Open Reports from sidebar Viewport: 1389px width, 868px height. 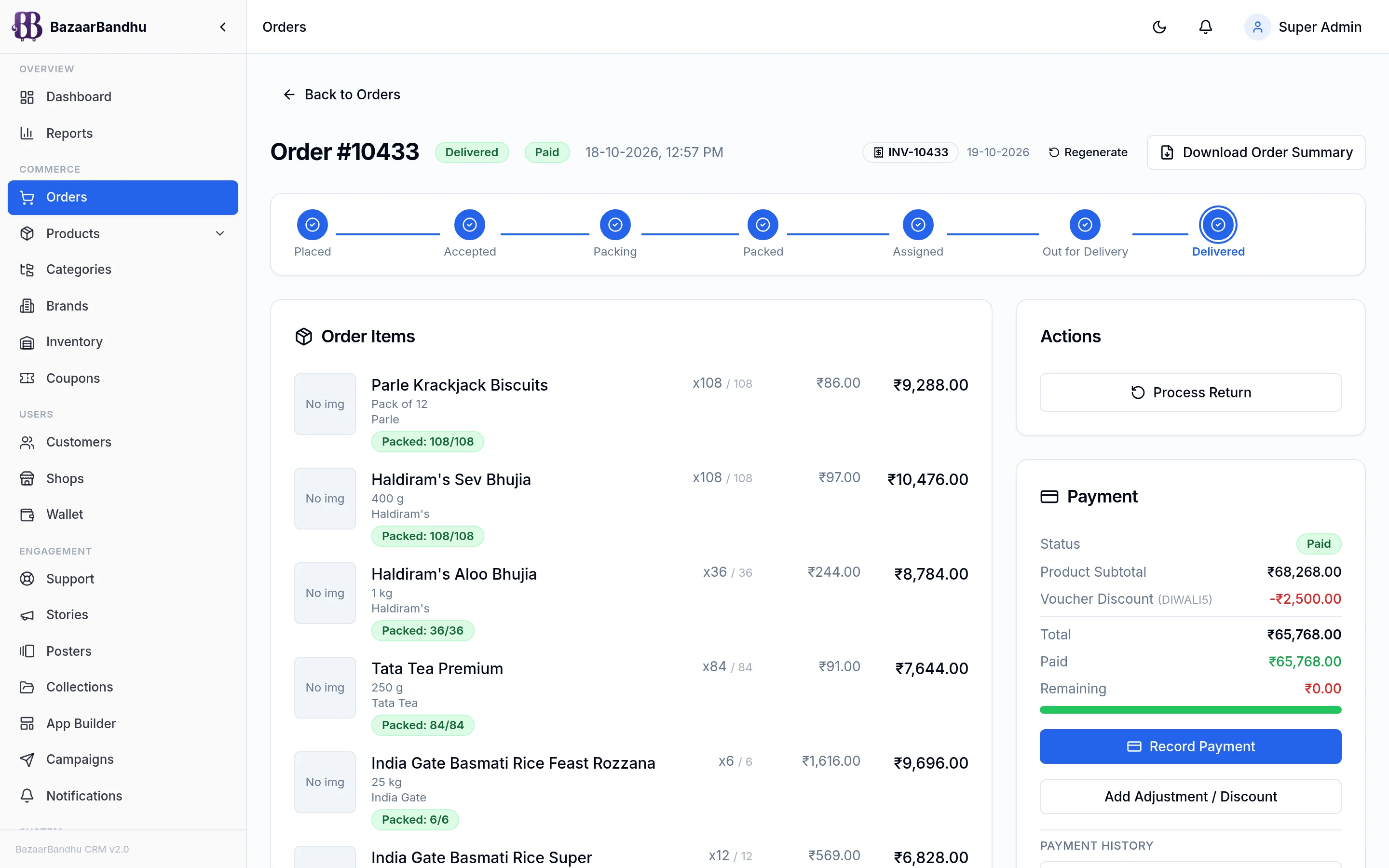click(x=123, y=133)
